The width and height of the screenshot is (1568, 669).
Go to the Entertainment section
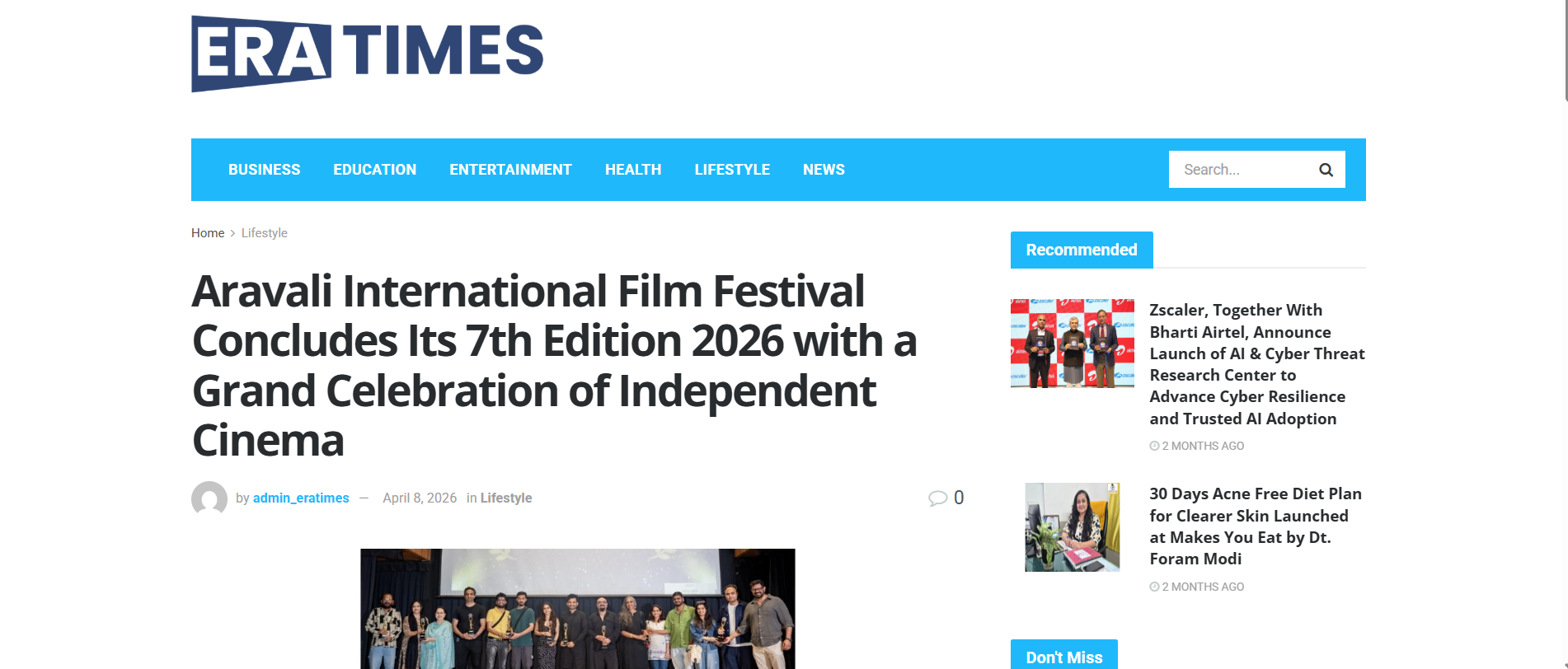click(x=510, y=170)
